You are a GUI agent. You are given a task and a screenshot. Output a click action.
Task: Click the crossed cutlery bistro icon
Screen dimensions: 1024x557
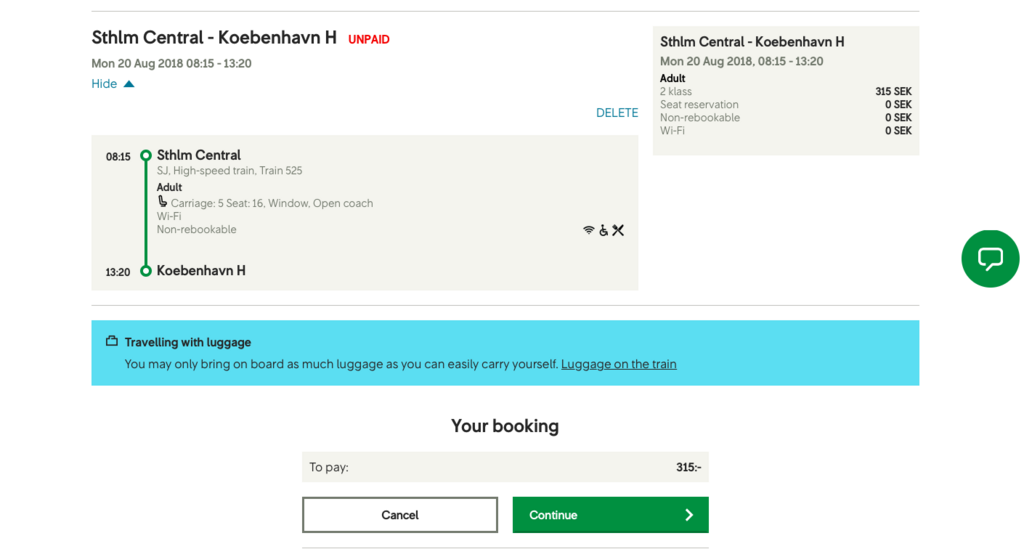pyautogui.click(x=618, y=230)
